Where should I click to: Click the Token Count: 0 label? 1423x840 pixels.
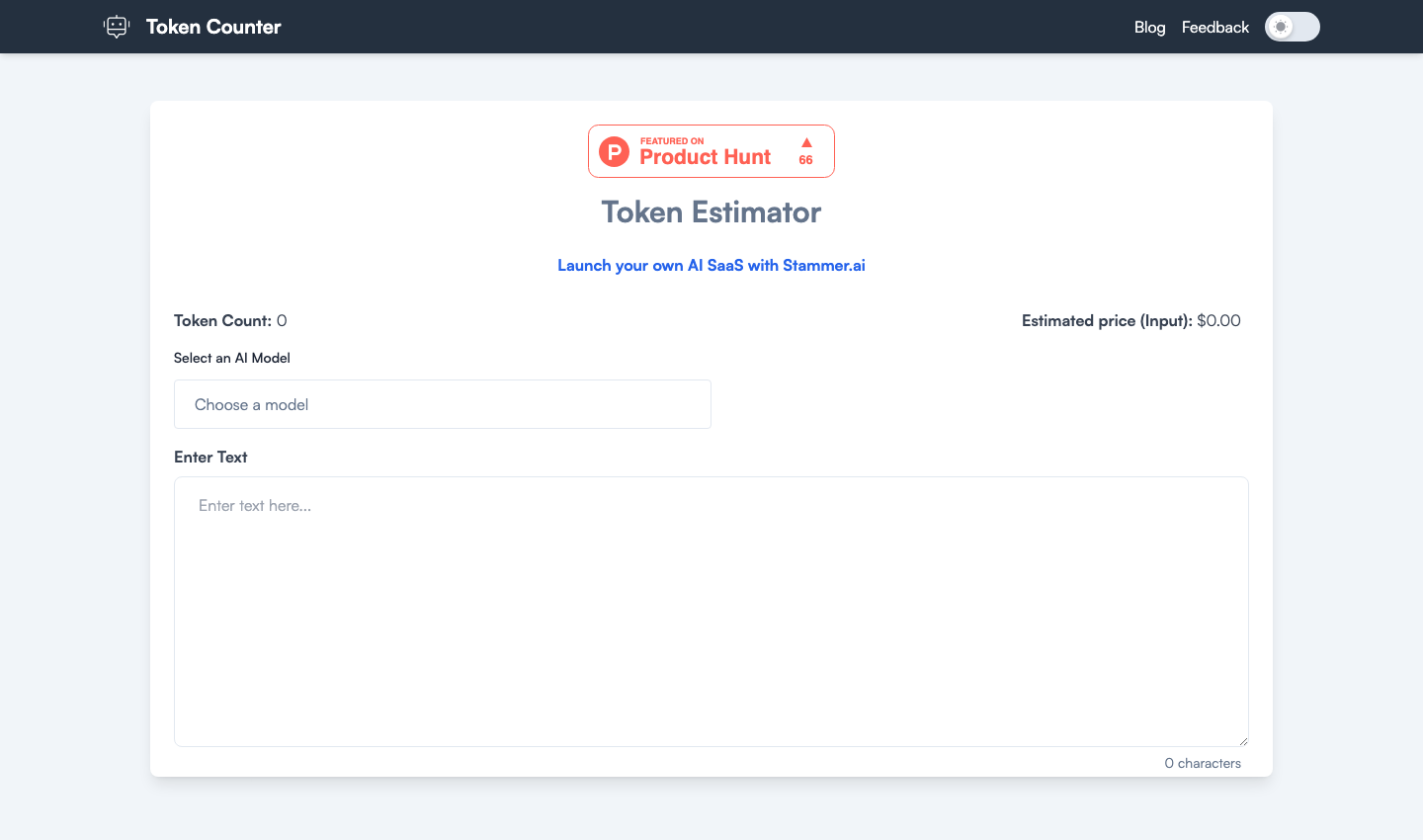coord(230,320)
